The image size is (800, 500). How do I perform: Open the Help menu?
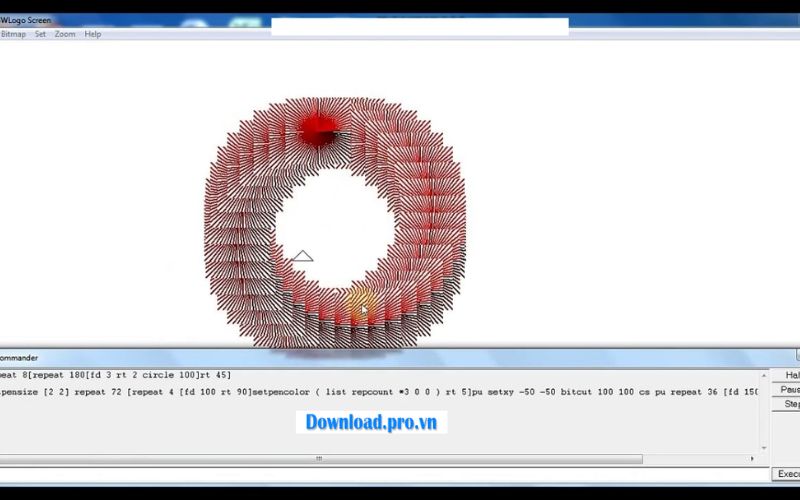[x=93, y=34]
